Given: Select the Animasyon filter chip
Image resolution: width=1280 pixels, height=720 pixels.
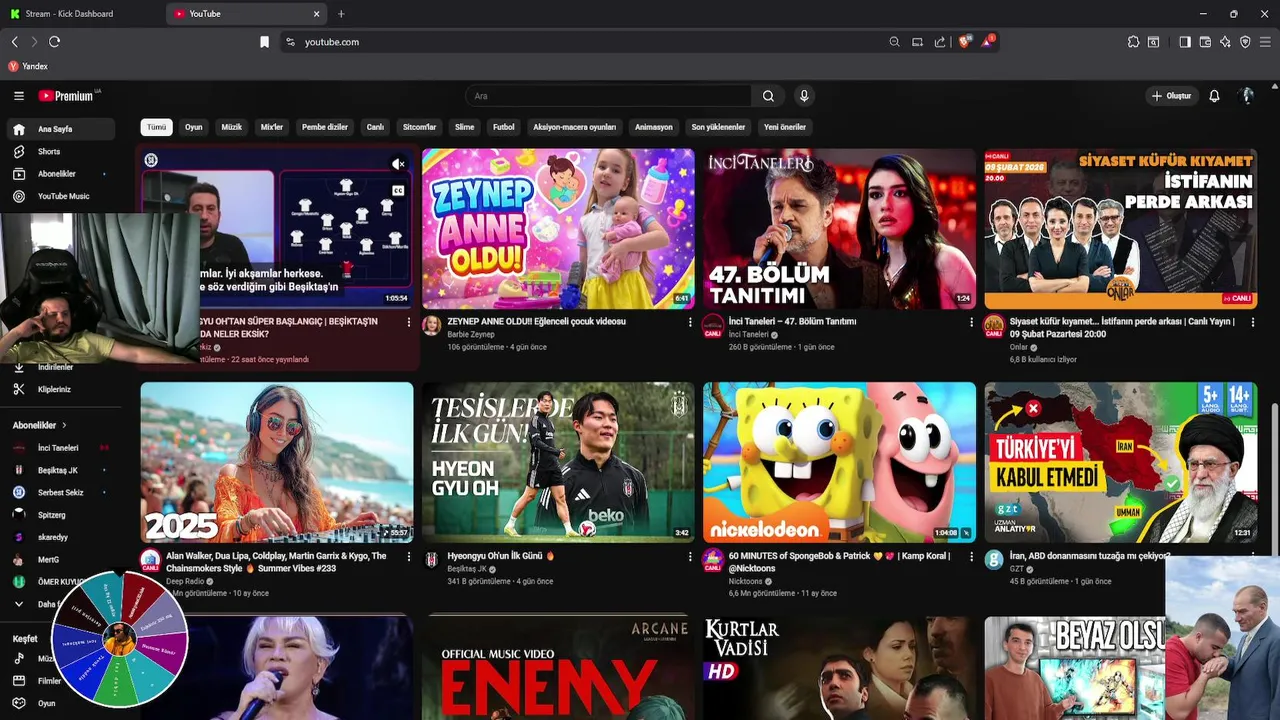Looking at the screenshot, I should [x=654, y=127].
